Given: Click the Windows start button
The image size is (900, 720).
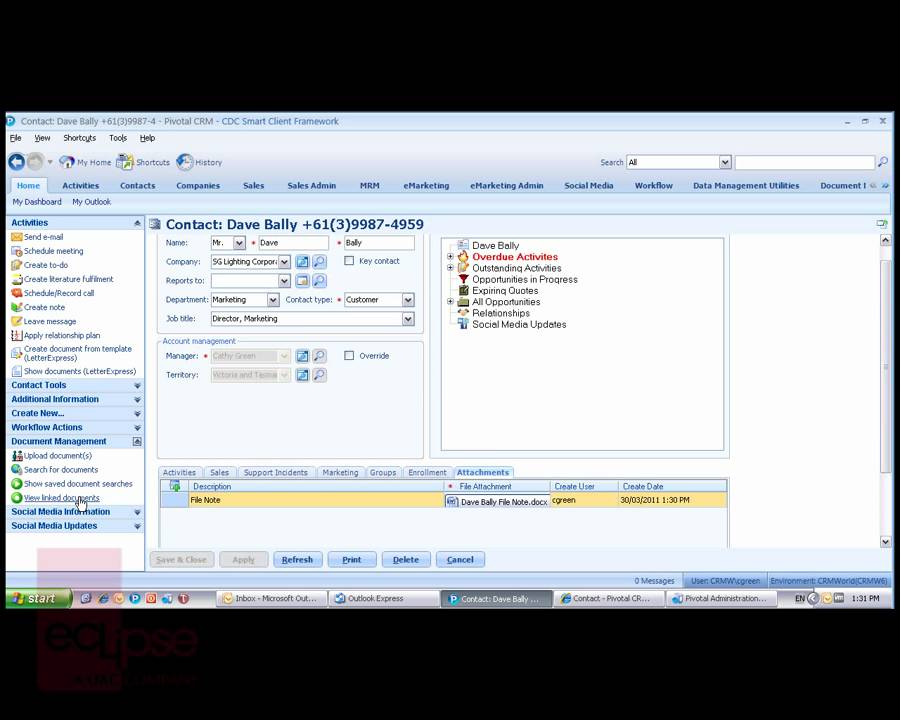Looking at the screenshot, I should point(38,598).
